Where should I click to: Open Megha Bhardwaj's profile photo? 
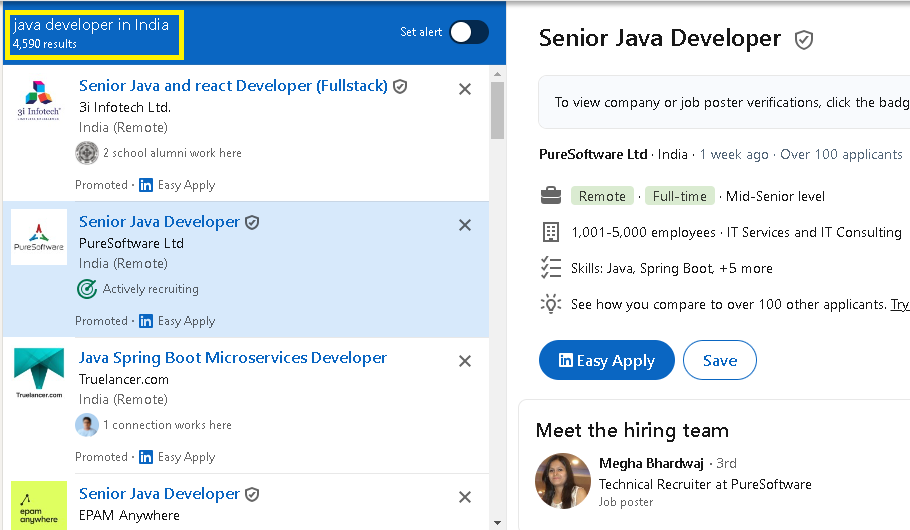[x=562, y=481]
